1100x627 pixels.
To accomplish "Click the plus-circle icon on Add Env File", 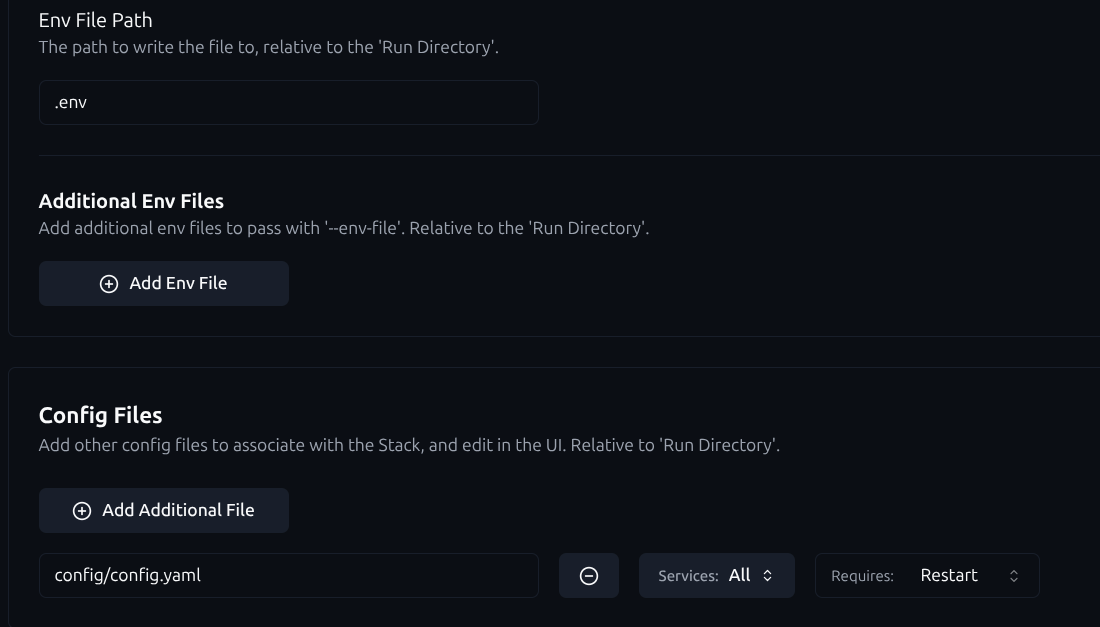I will pyautogui.click(x=109, y=284).
